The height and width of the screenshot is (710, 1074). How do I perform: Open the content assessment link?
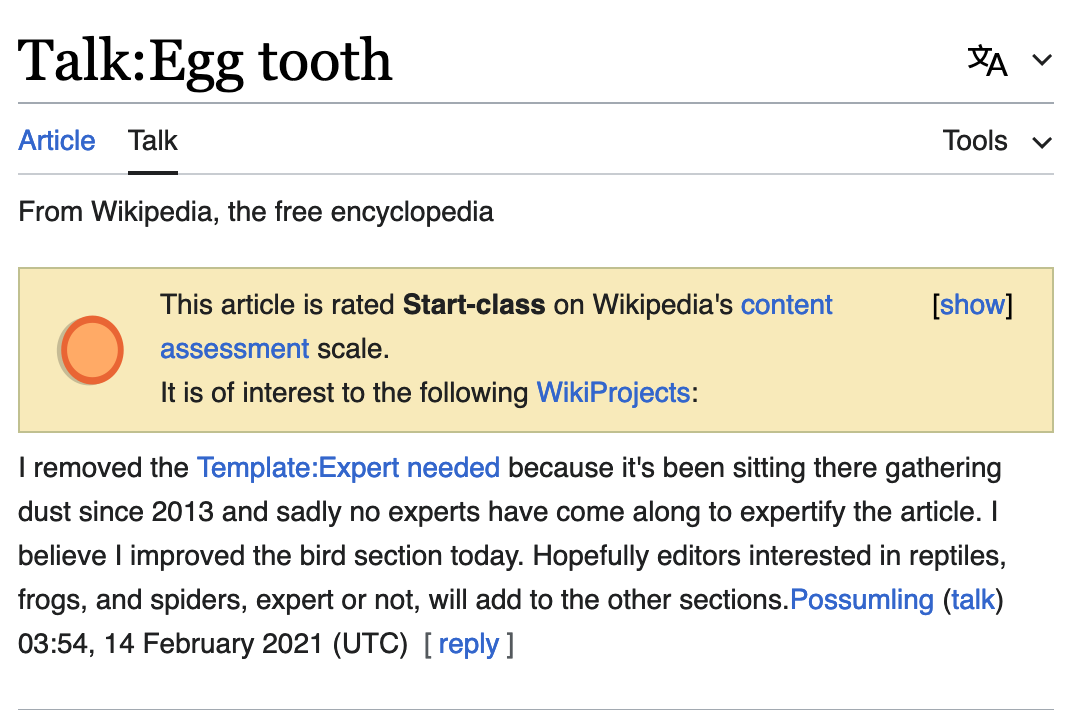pos(786,305)
